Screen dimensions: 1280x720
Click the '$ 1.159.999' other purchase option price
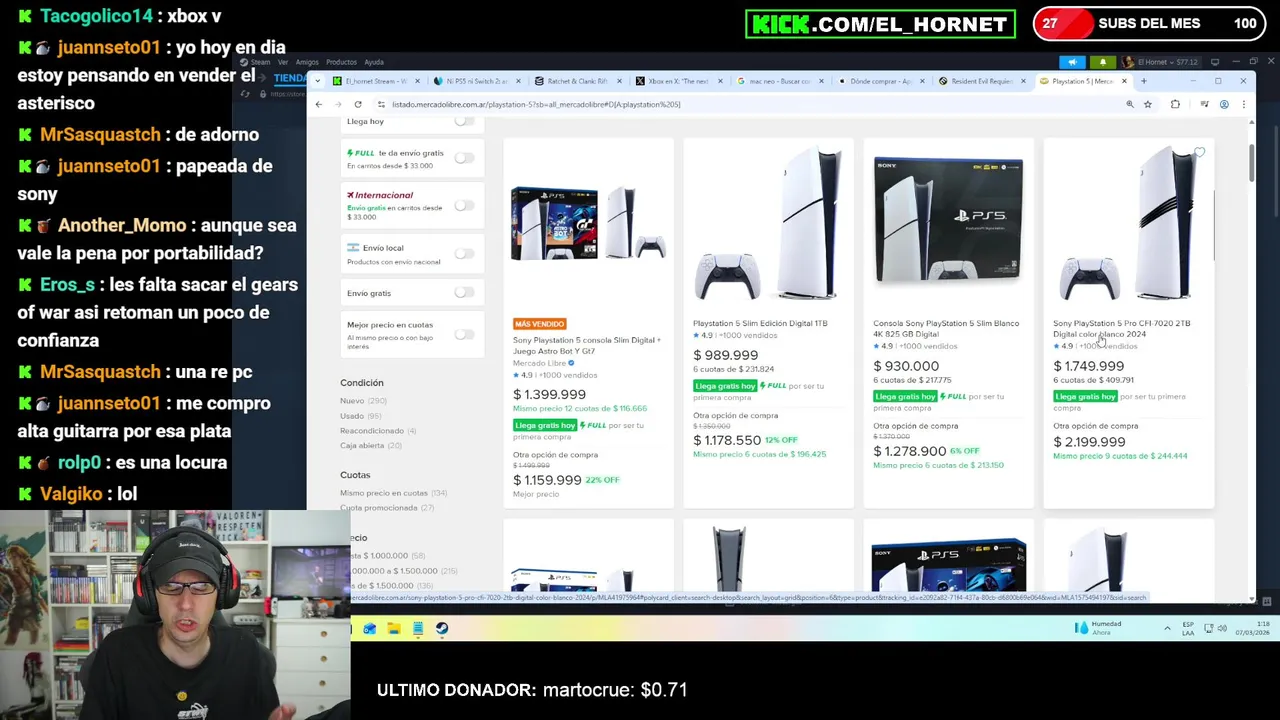547,480
